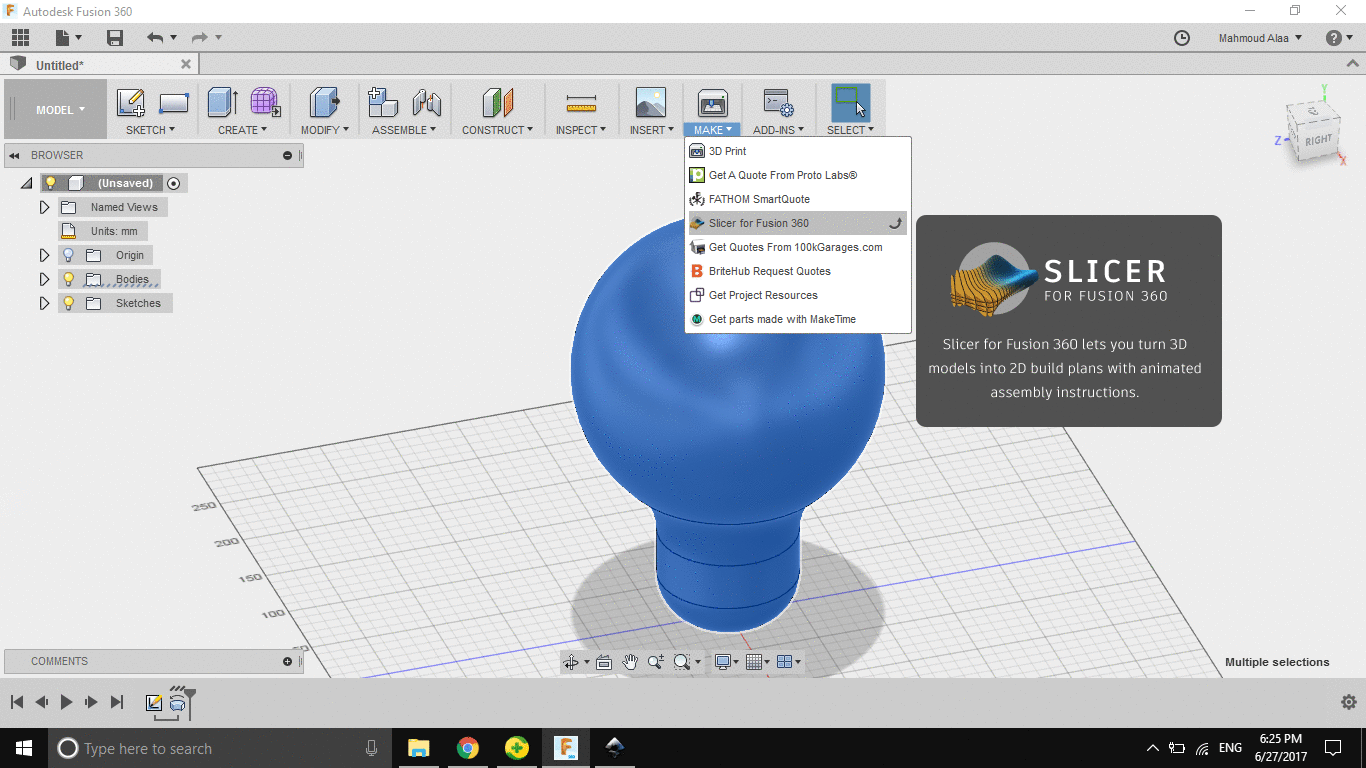The height and width of the screenshot is (768, 1366).
Task: Choose 3D Print from Make menu
Action: [797, 151]
